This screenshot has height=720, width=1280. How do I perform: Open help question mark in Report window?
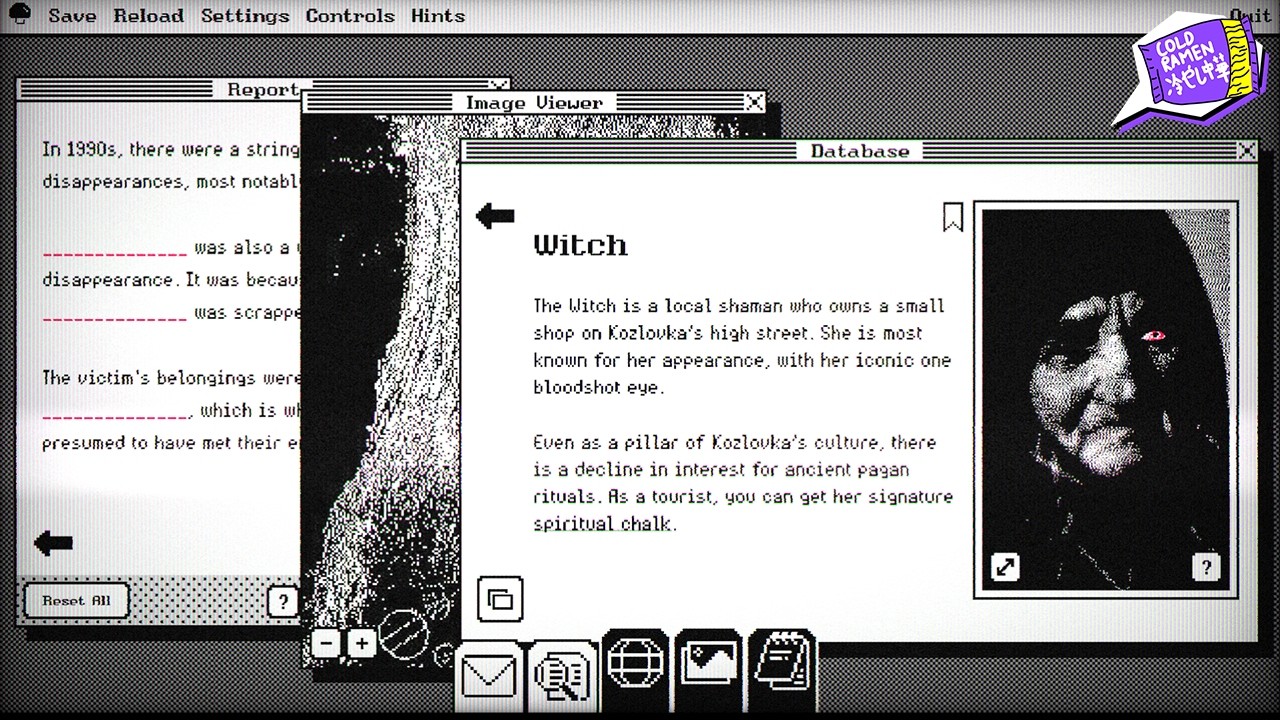283,601
